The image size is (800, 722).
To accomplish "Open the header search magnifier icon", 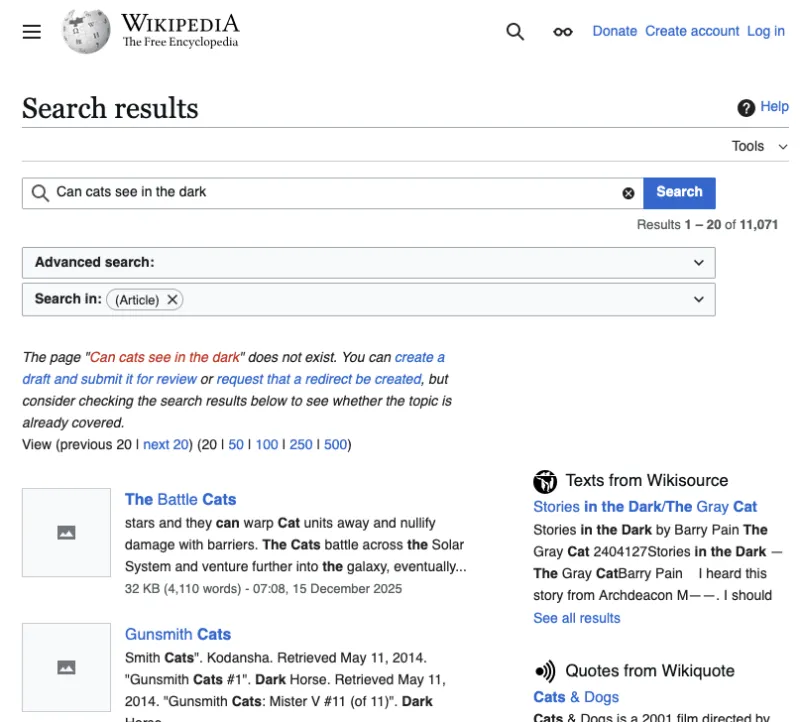I will pos(515,32).
